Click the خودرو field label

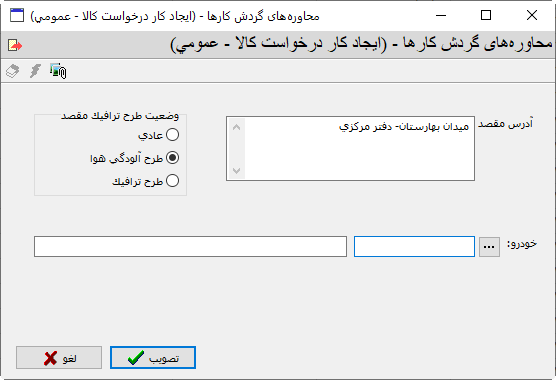coord(522,244)
